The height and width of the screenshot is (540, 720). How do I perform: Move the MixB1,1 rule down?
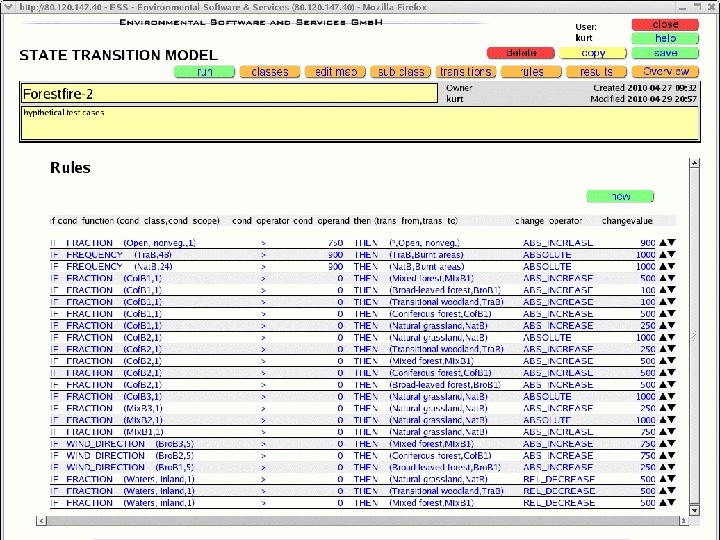(671, 432)
